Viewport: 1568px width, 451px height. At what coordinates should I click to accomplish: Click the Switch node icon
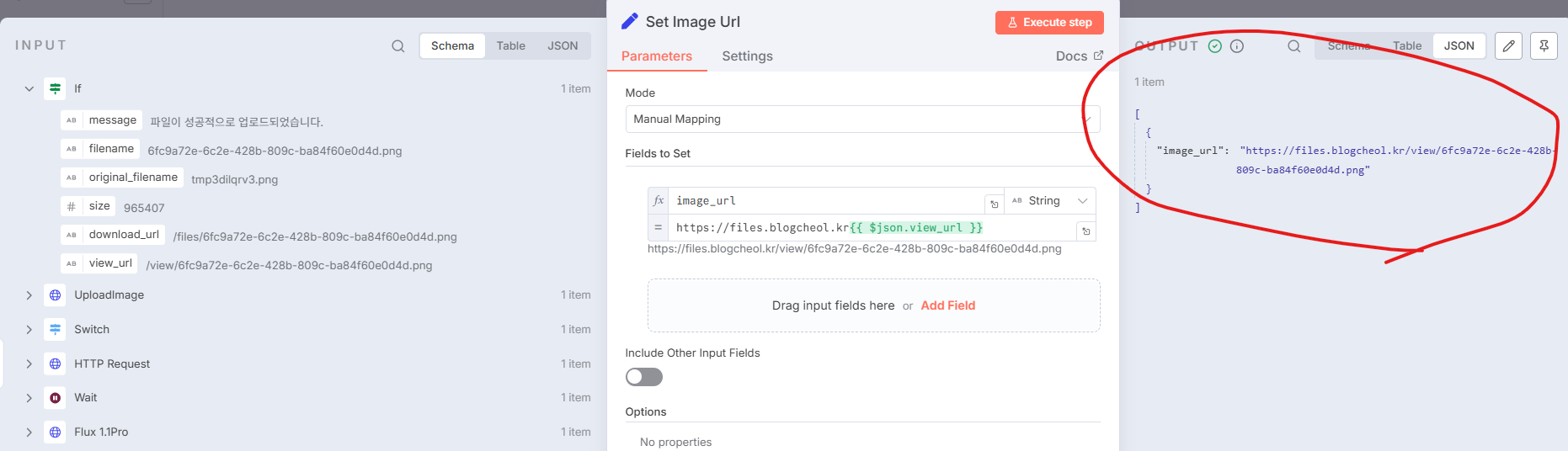55,330
